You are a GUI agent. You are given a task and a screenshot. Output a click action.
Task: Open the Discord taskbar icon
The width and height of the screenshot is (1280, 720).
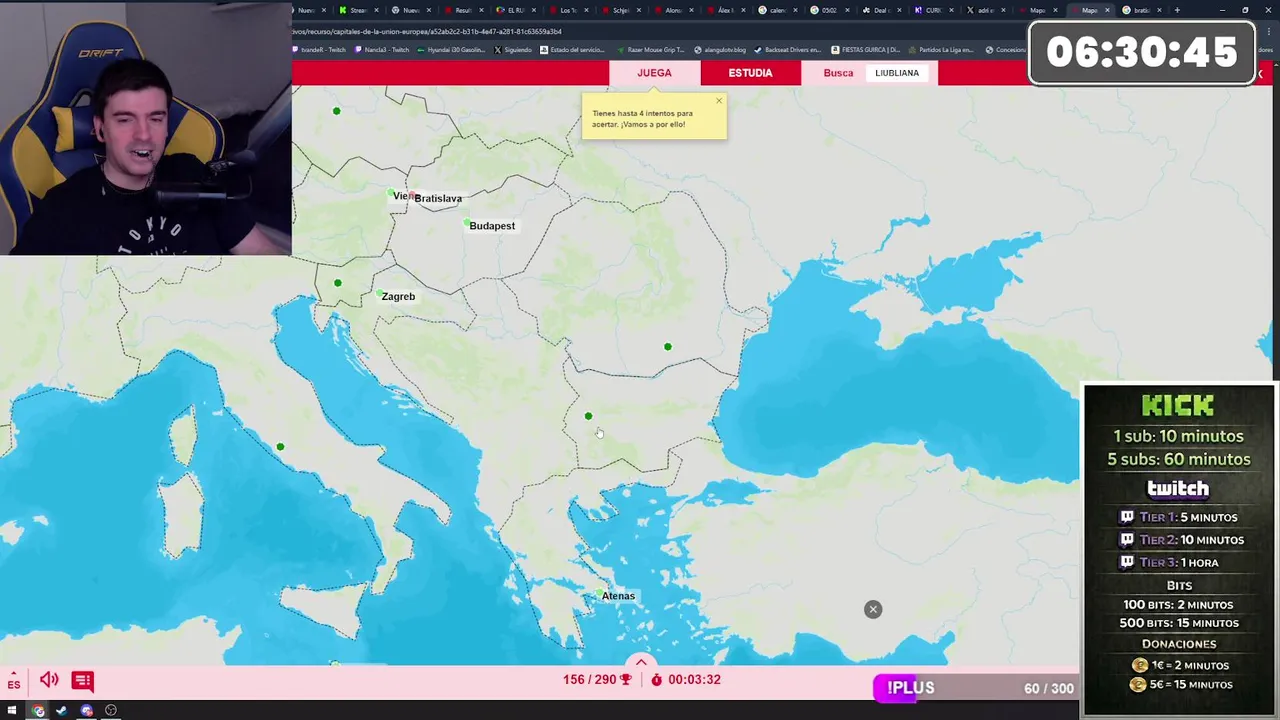(x=87, y=711)
